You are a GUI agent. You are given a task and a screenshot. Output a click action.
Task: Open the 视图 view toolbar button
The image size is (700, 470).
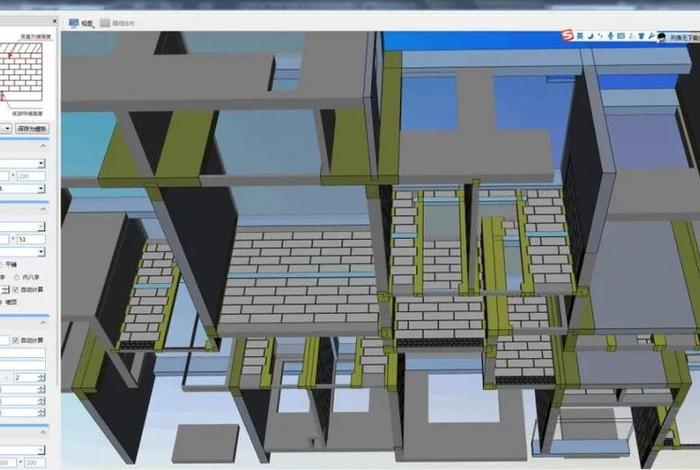point(81,23)
